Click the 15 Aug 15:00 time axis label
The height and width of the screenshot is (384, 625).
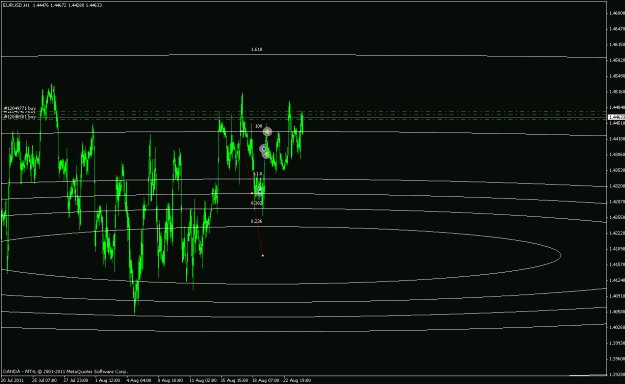[x=234, y=380]
